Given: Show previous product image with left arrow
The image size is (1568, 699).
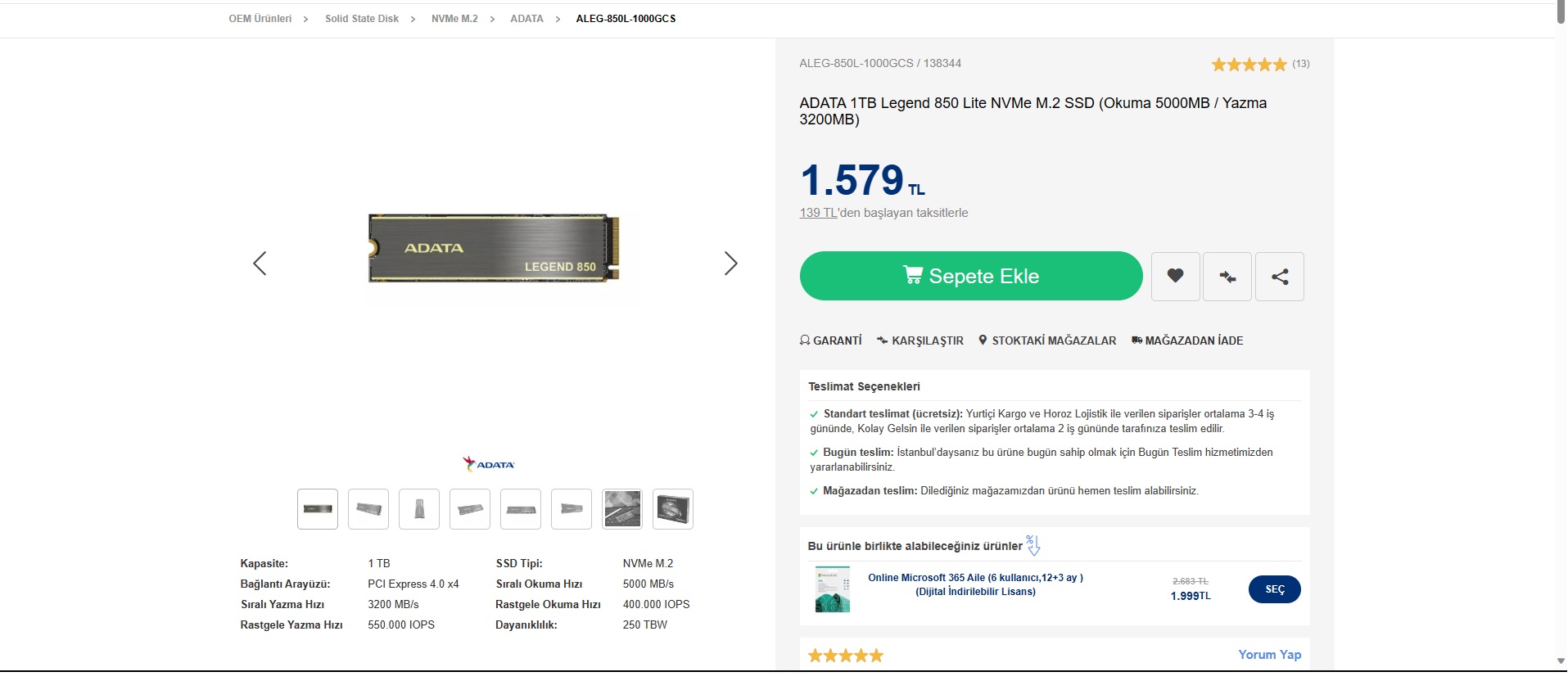Looking at the screenshot, I should tap(260, 264).
